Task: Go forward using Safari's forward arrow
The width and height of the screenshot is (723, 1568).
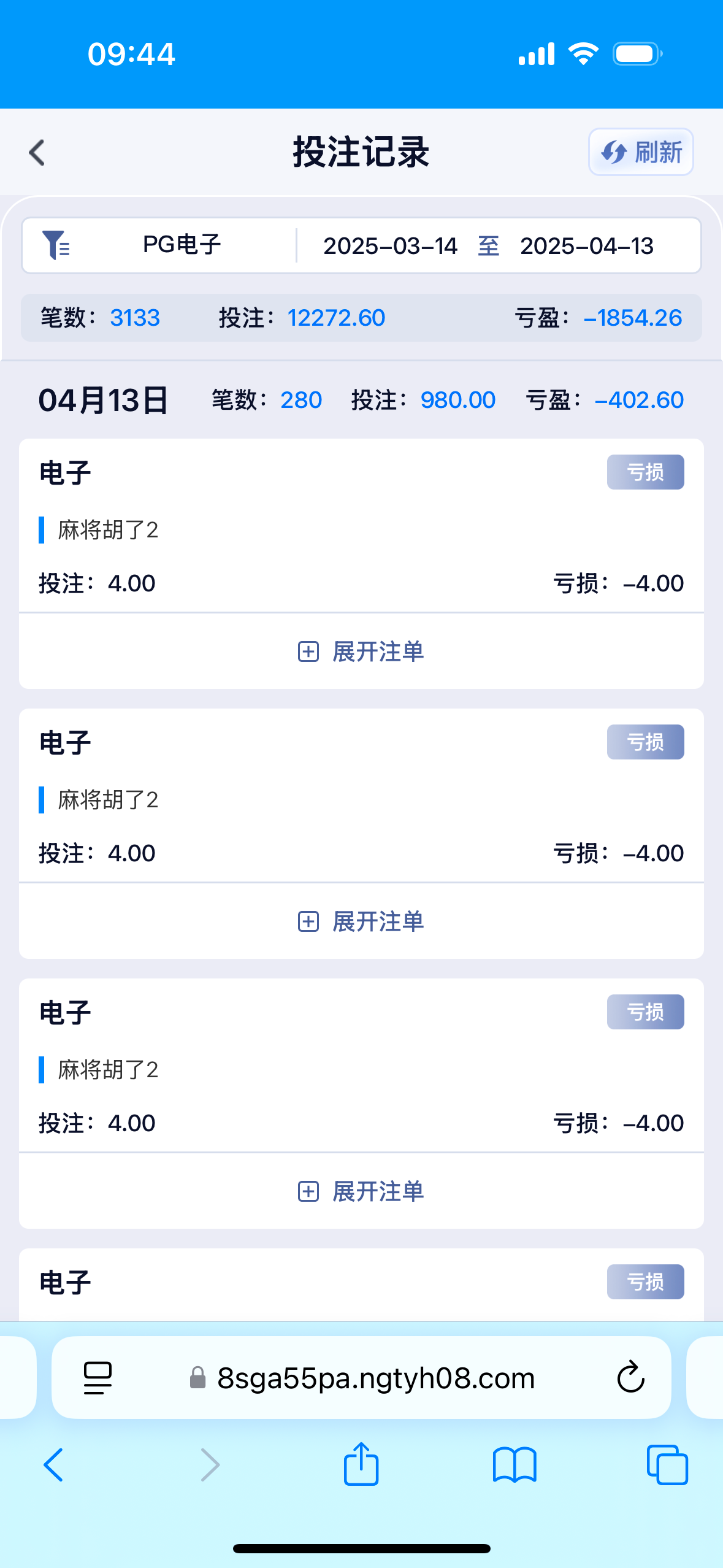Action: coord(210,1465)
